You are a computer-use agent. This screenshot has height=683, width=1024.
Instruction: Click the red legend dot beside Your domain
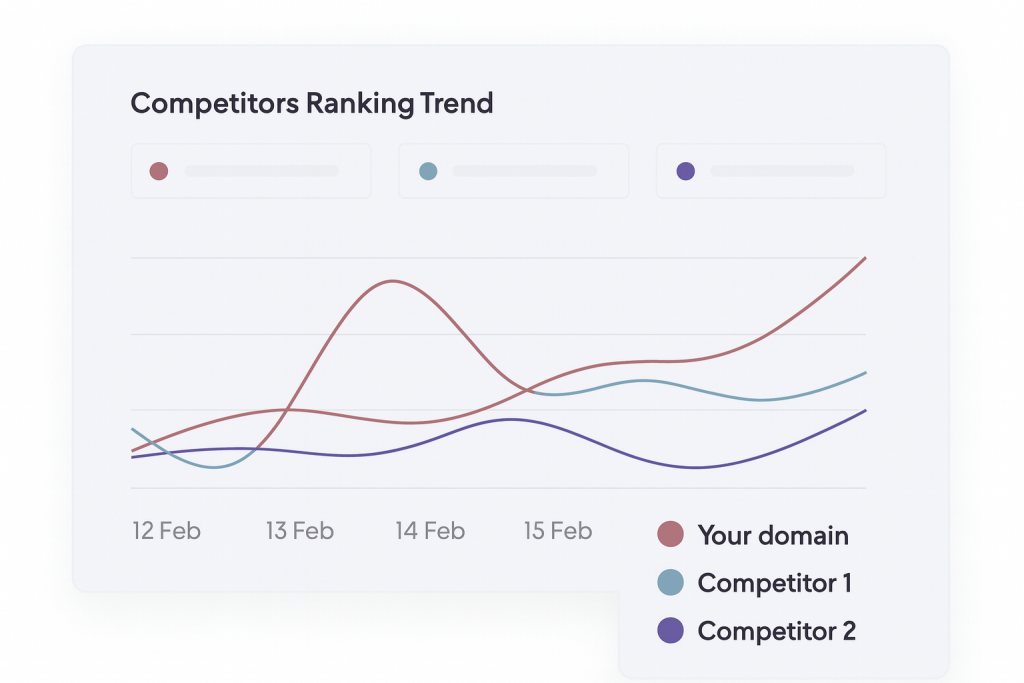[x=670, y=535]
